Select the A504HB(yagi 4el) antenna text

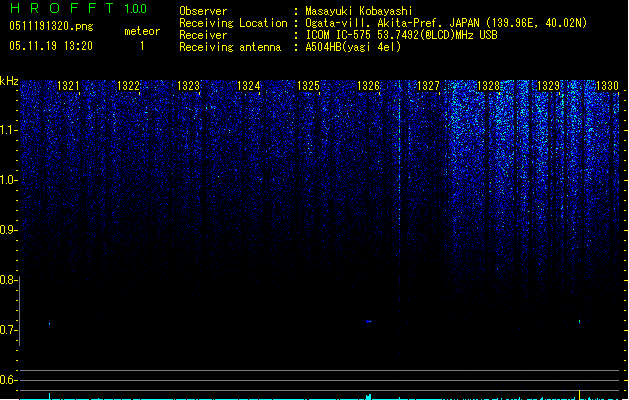click(353, 47)
